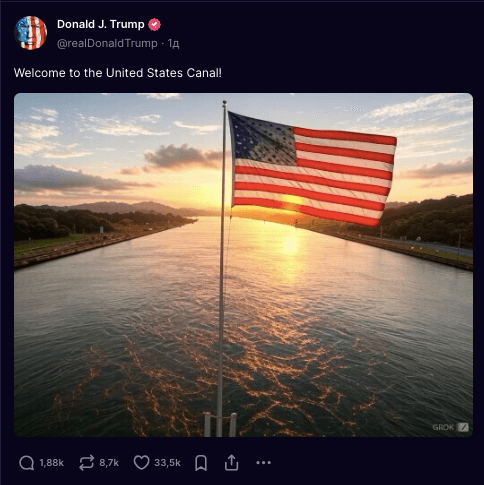Open the attached canal sunset photo
The width and height of the screenshot is (484, 485).
pyautogui.click(x=243, y=265)
